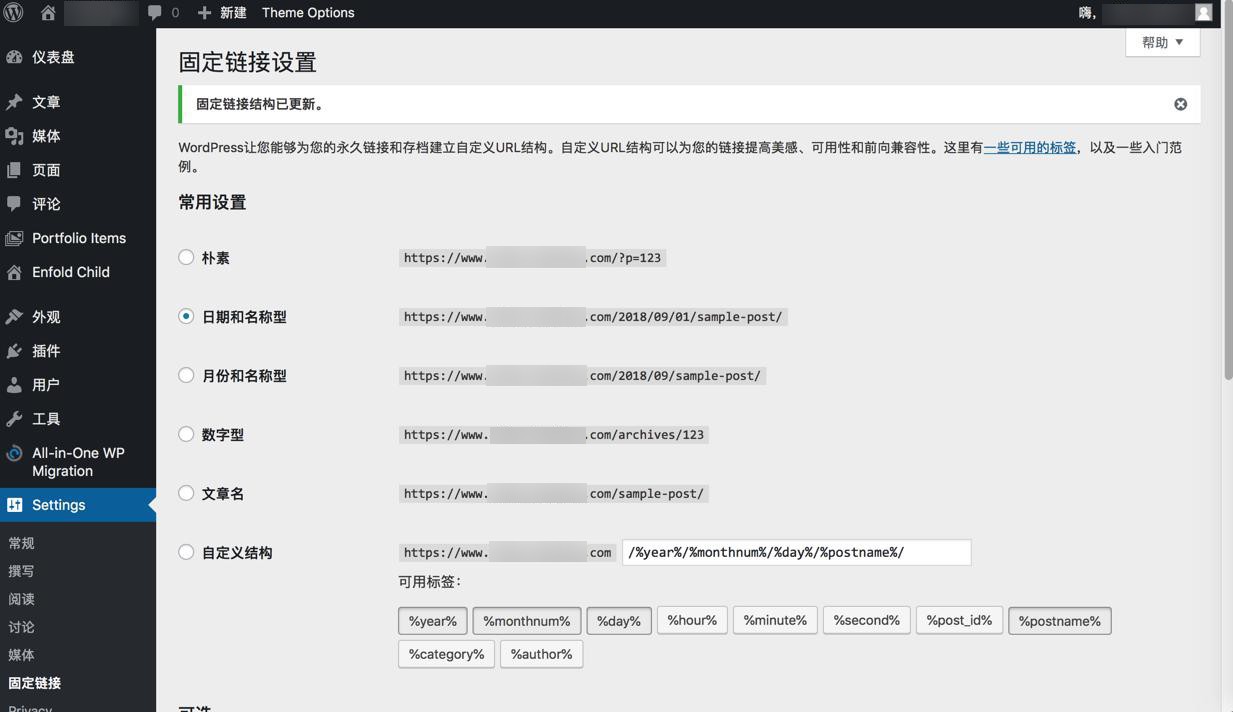Open Settings submenu Writing (撰写)
Viewport: 1233px width, 712px height.
tap(21, 571)
